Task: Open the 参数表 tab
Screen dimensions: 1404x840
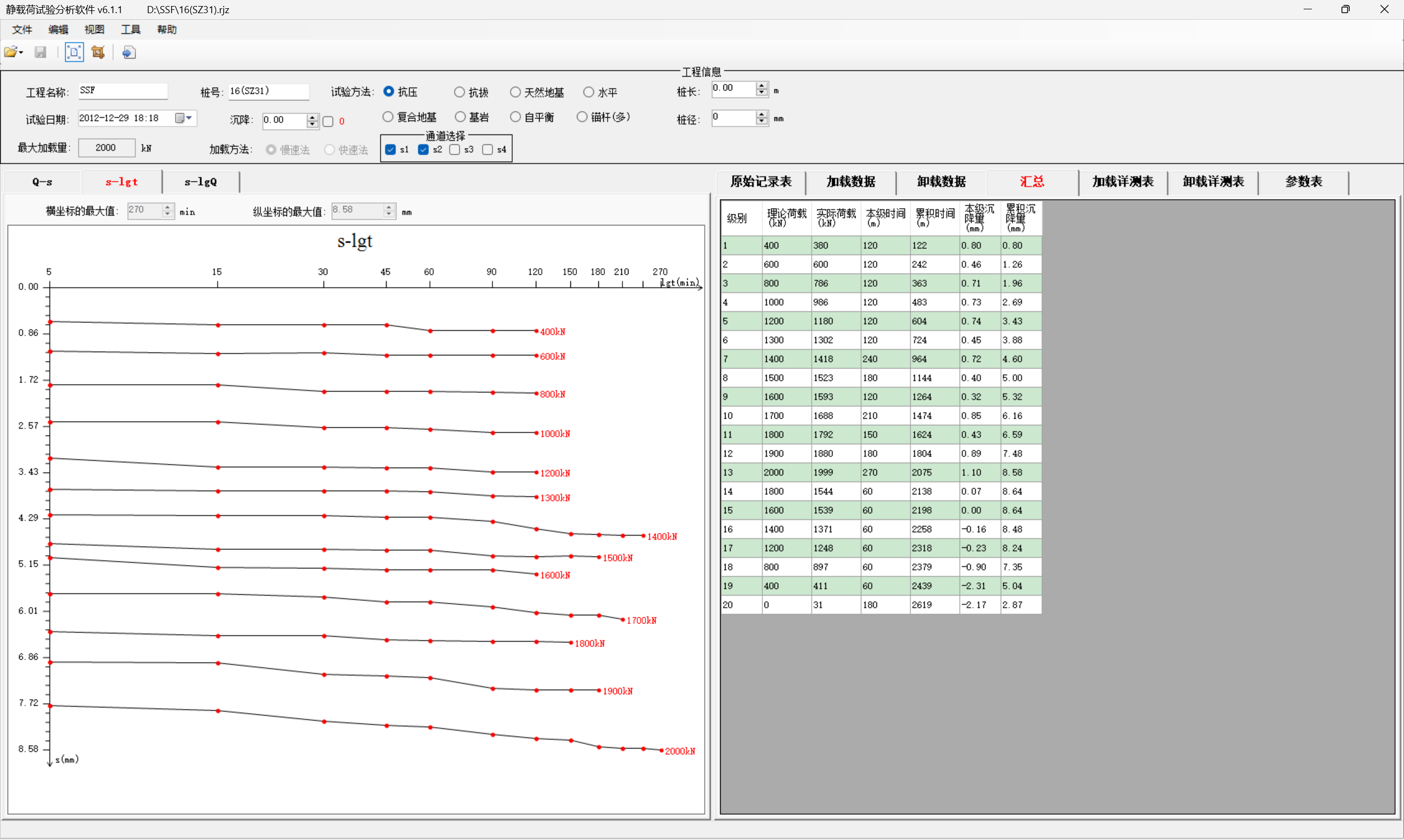Action: [x=1303, y=181]
